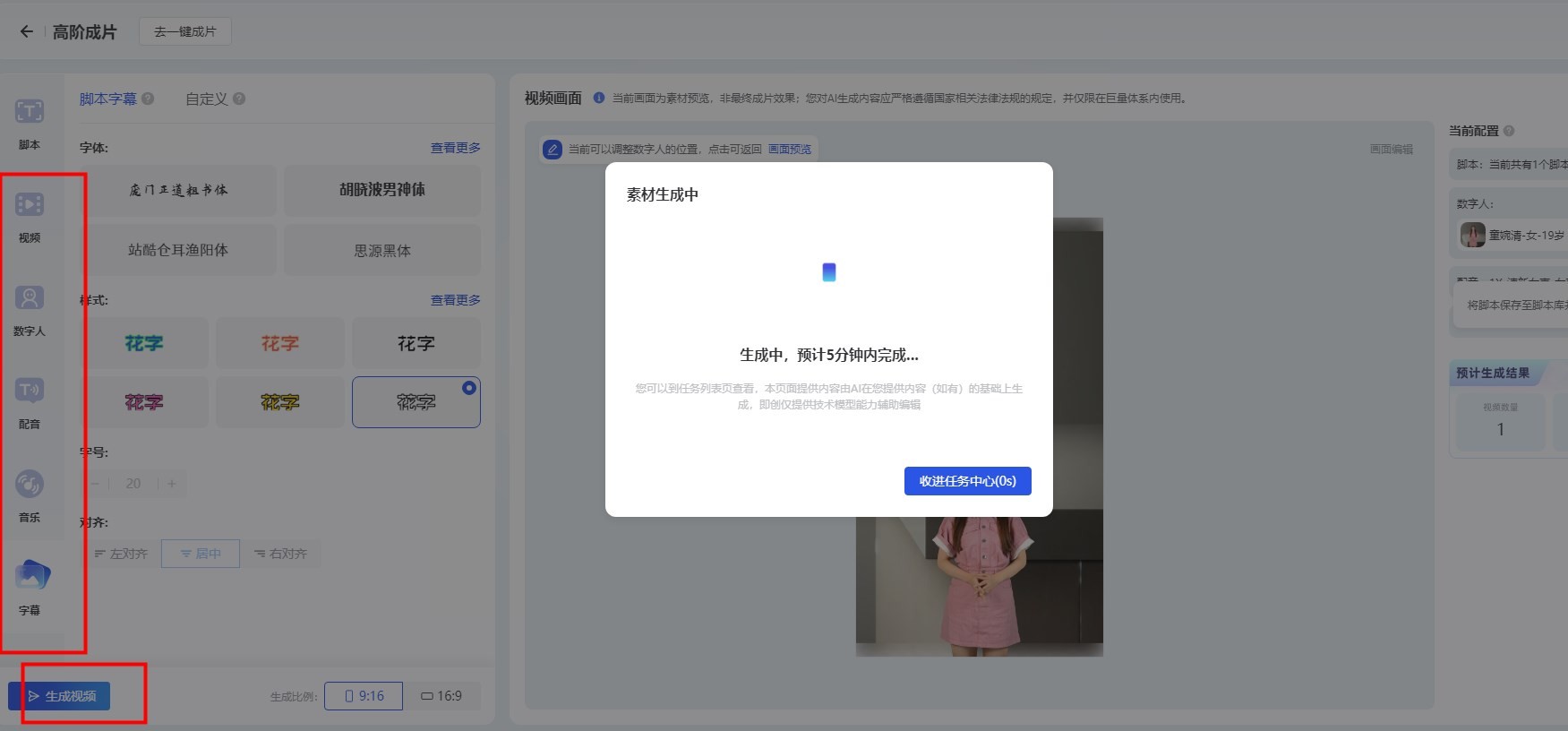Increase font size with plus stepper

[x=172, y=484]
